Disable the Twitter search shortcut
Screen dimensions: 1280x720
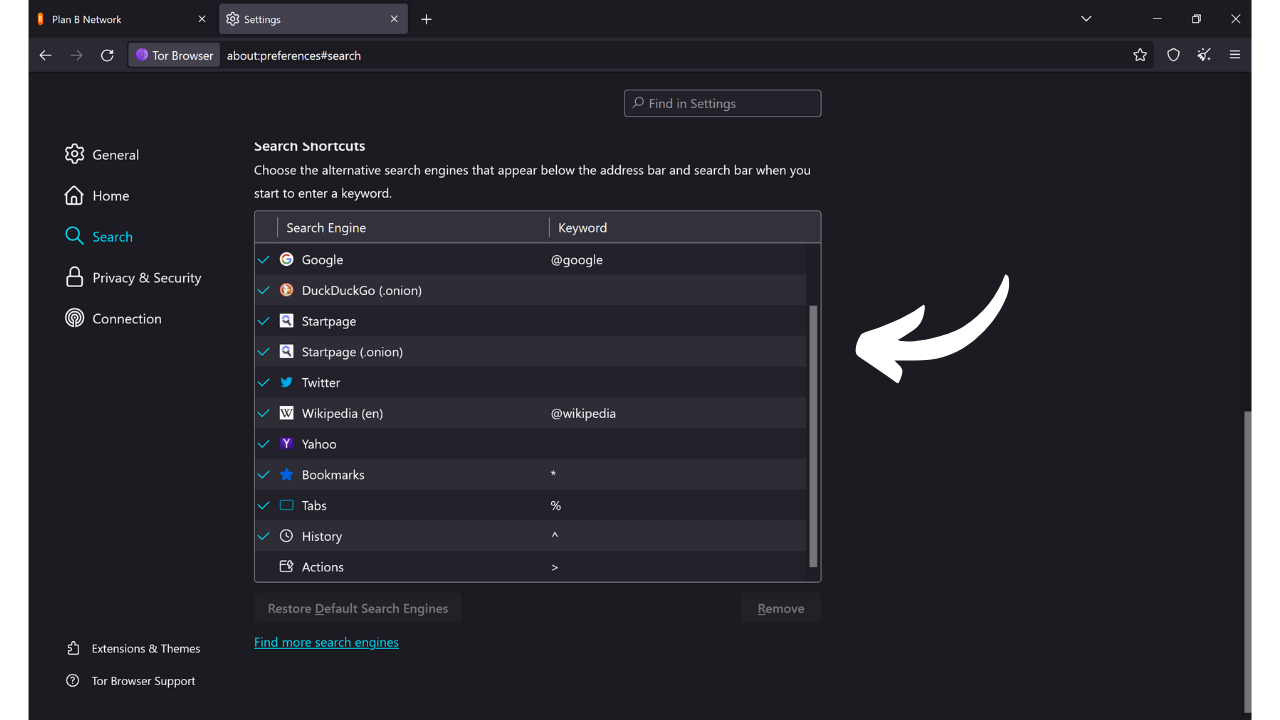click(x=263, y=382)
